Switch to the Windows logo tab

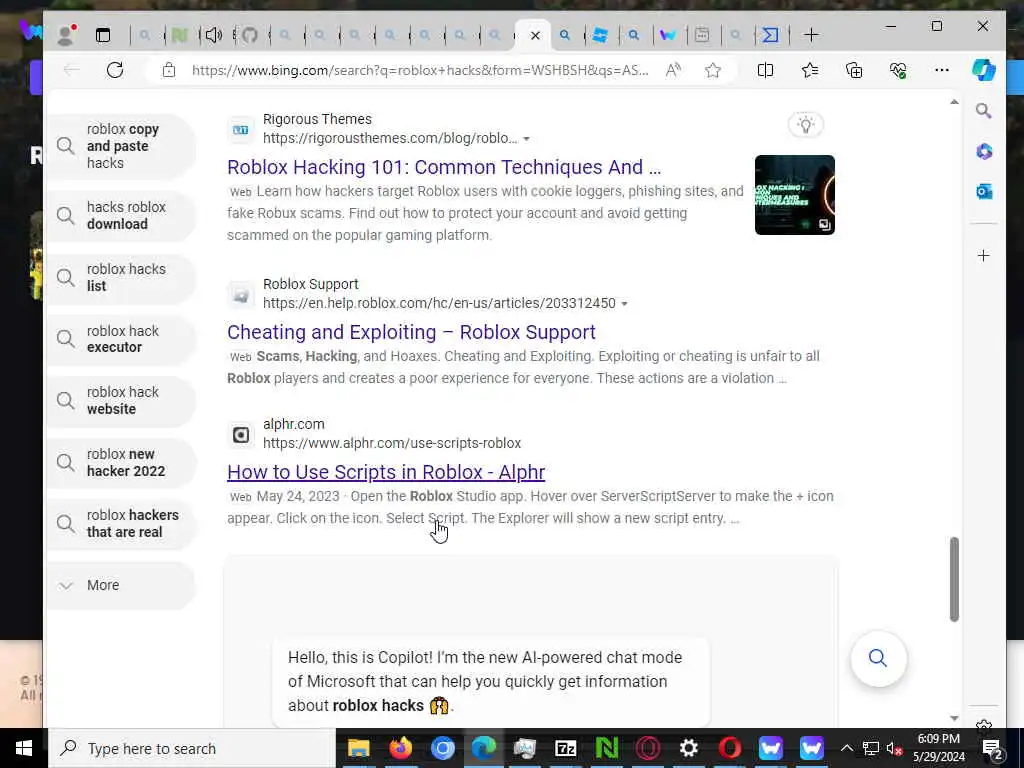[x=600, y=35]
